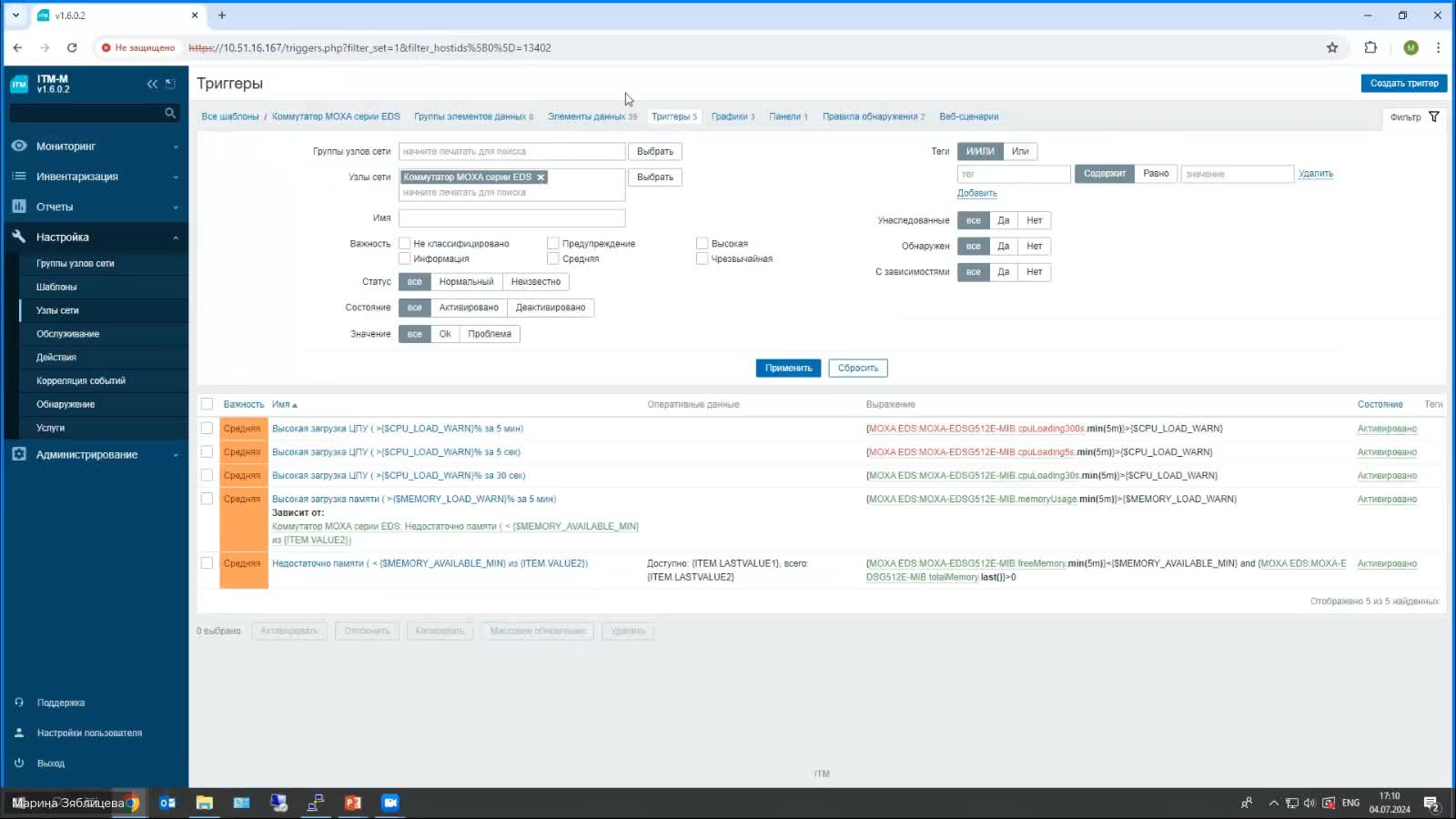Open PowerPoint from the taskbar
This screenshot has width=1456, height=819.
(x=353, y=803)
